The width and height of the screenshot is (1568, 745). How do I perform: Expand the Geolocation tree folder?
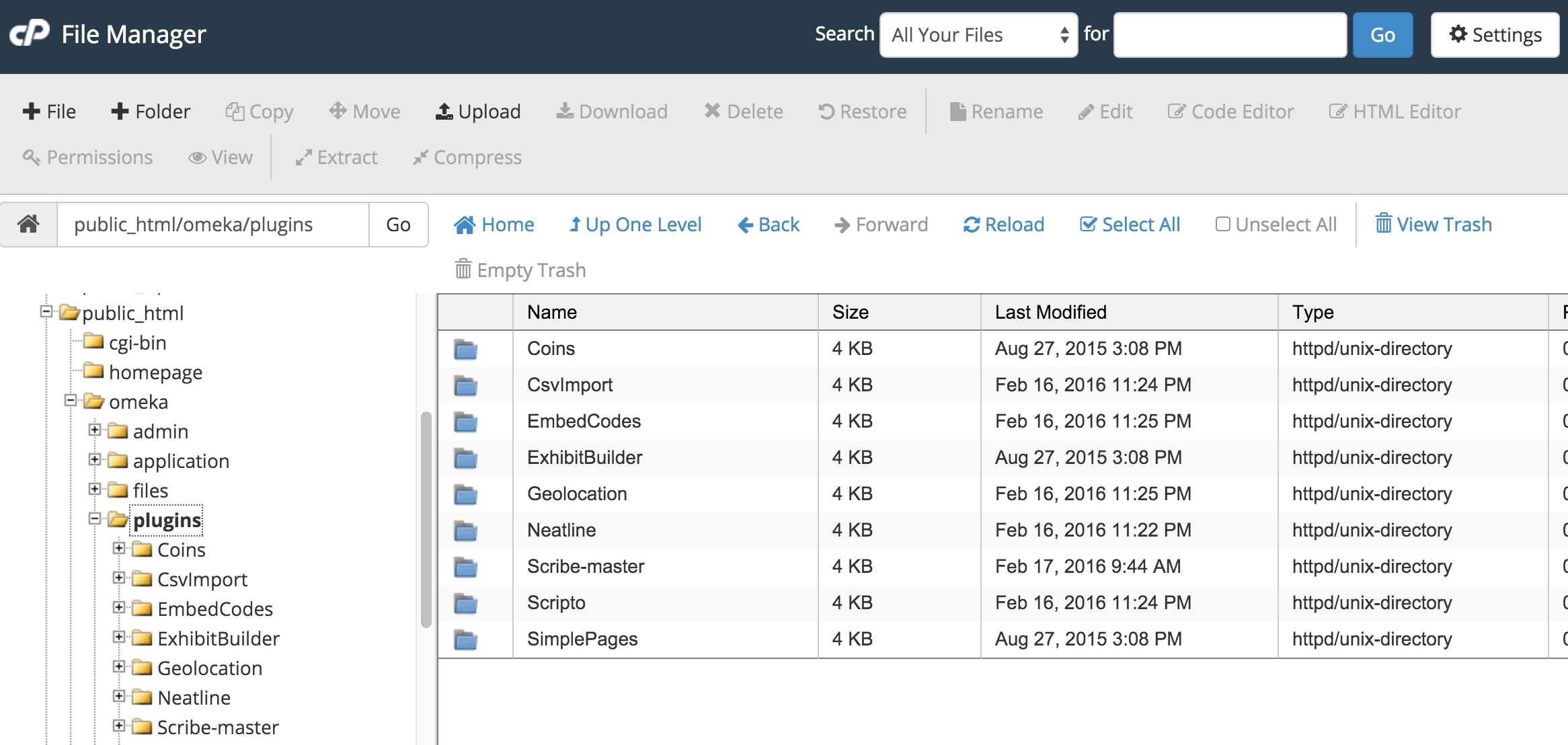click(119, 666)
